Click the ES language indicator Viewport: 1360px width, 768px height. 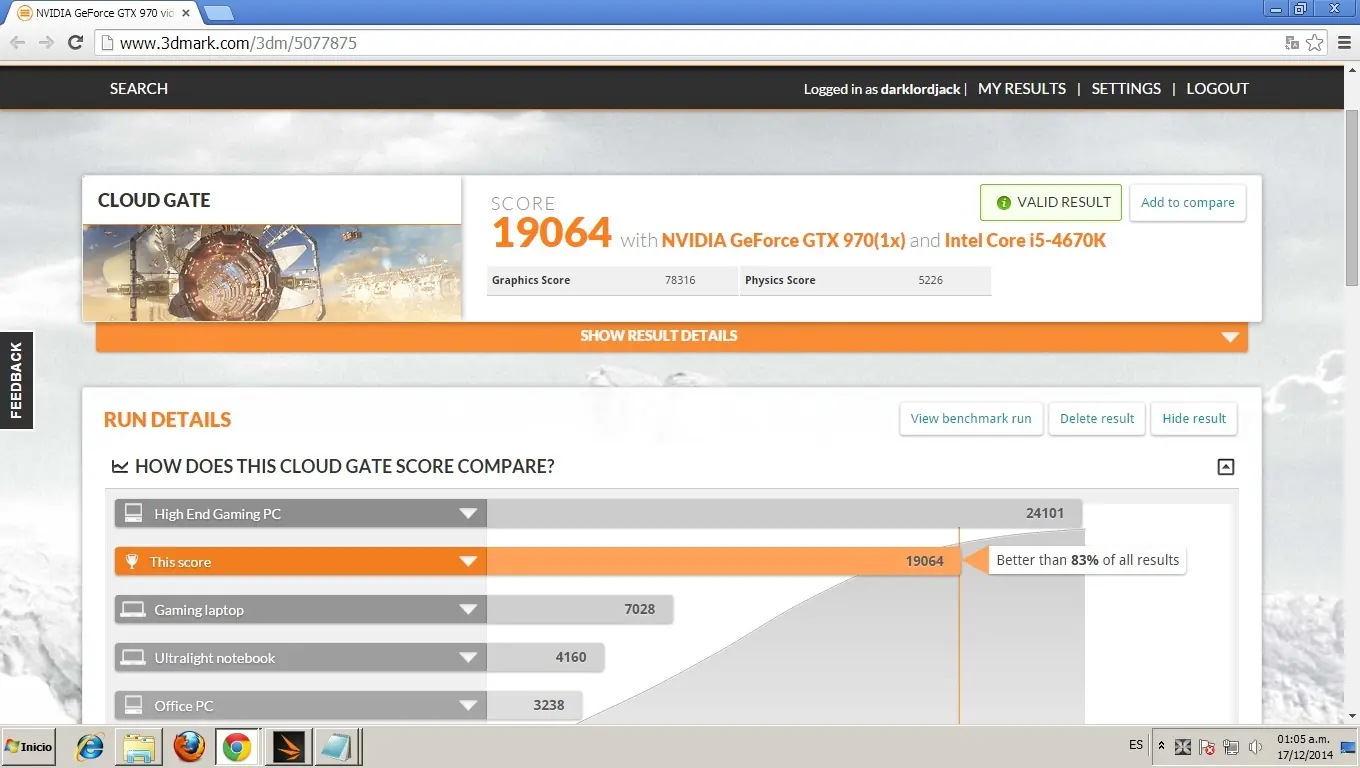click(1136, 745)
